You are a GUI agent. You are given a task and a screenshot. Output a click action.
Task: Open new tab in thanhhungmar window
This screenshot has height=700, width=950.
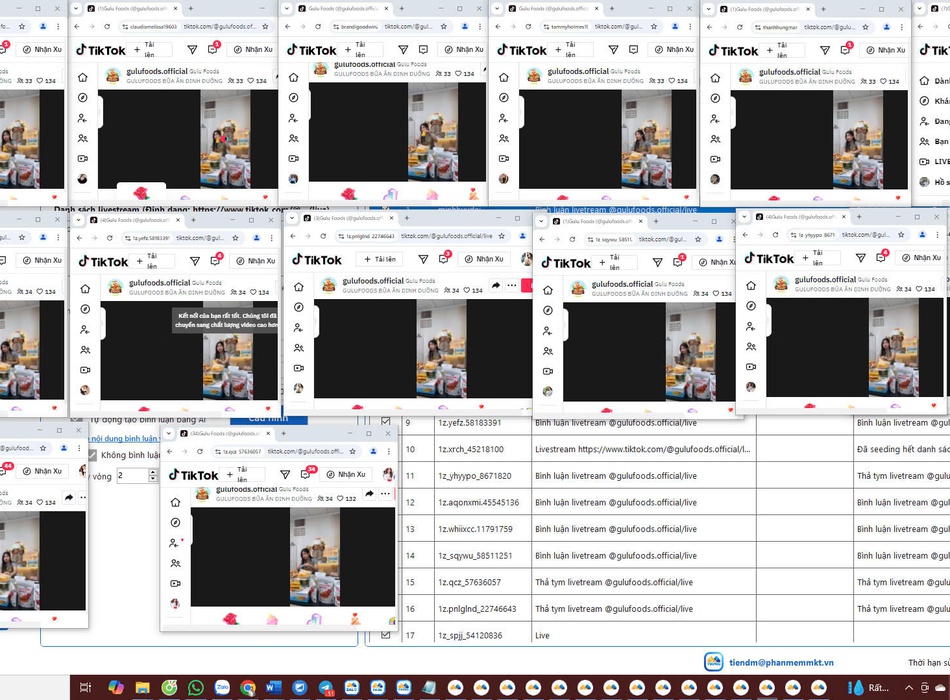[824, 9]
